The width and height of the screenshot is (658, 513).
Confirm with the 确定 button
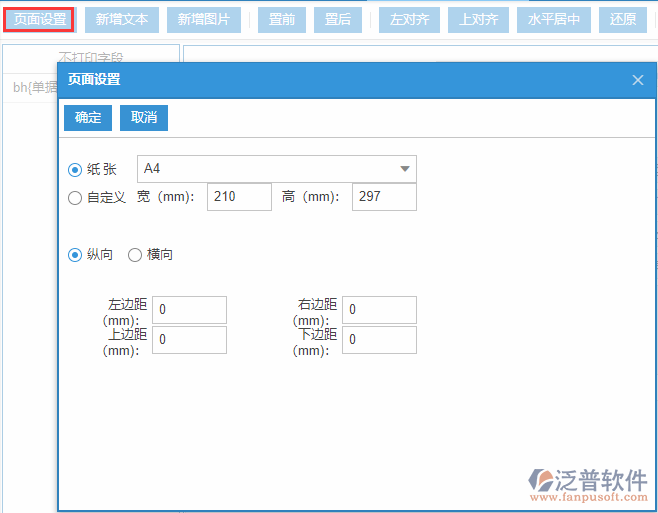(88, 118)
